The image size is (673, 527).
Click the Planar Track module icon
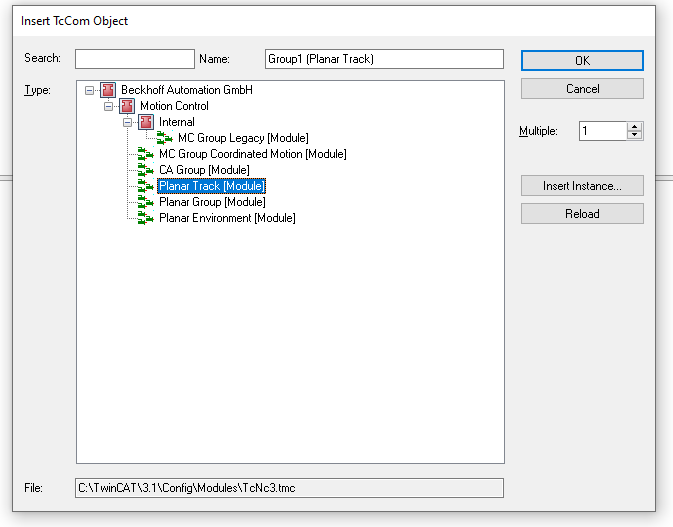coord(146,186)
